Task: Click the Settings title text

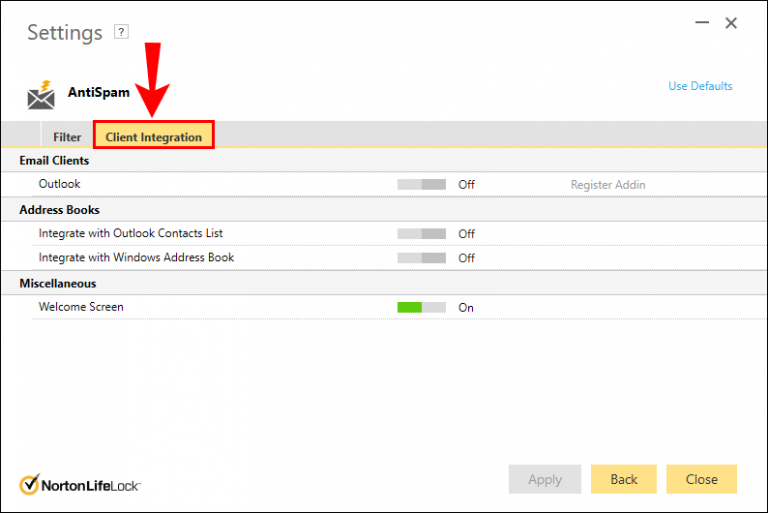Action: (65, 33)
